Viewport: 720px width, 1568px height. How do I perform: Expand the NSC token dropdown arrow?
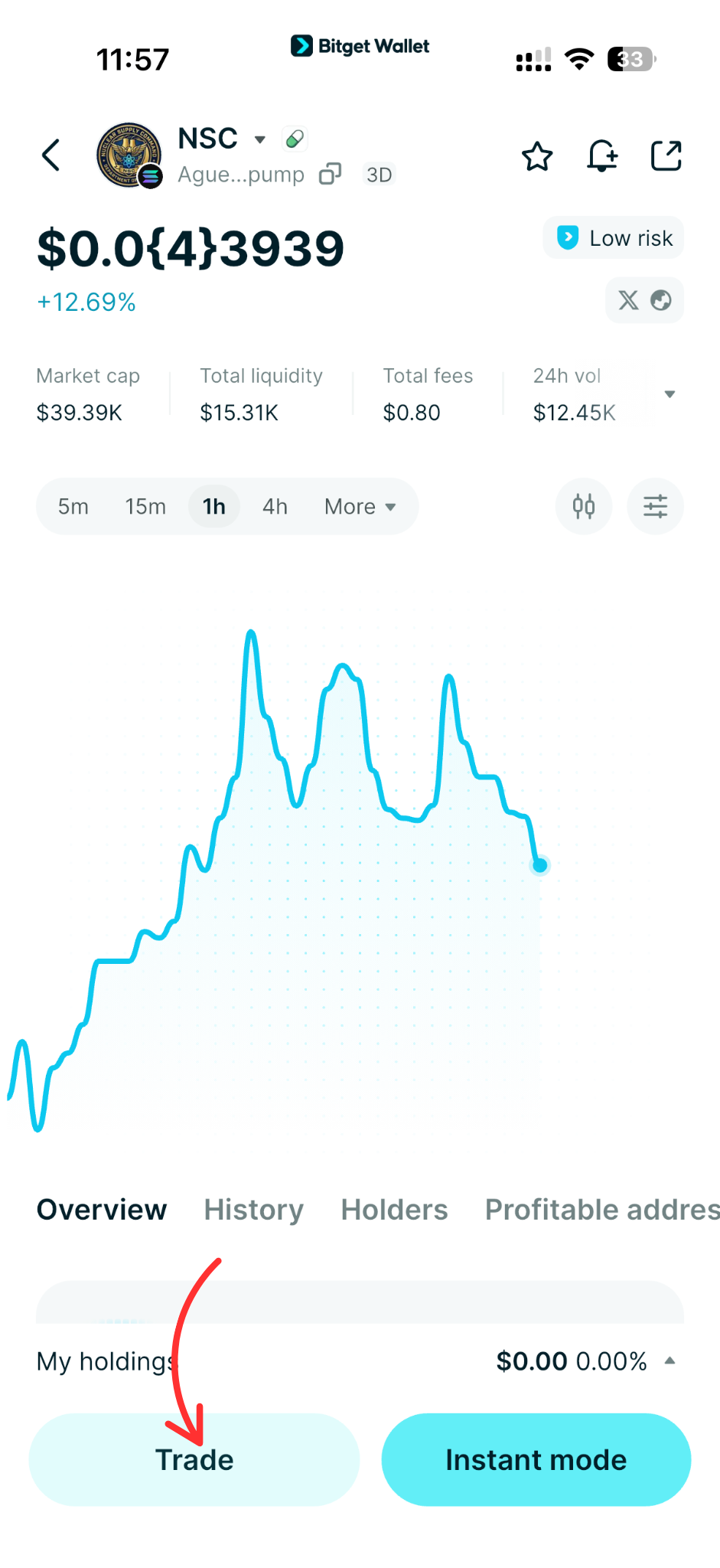[260, 139]
